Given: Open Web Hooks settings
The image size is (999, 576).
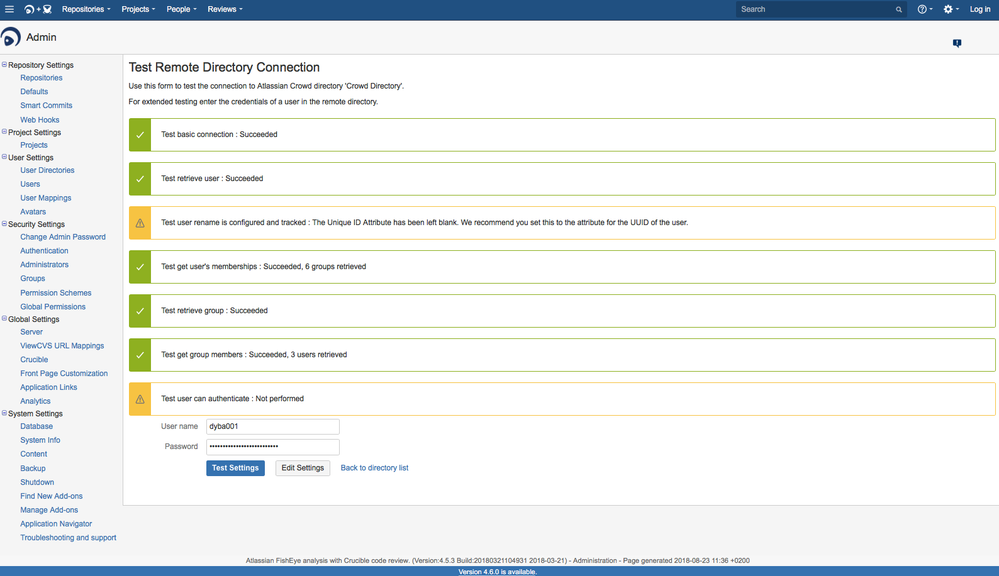Looking at the screenshot, I should click(40, 120).
